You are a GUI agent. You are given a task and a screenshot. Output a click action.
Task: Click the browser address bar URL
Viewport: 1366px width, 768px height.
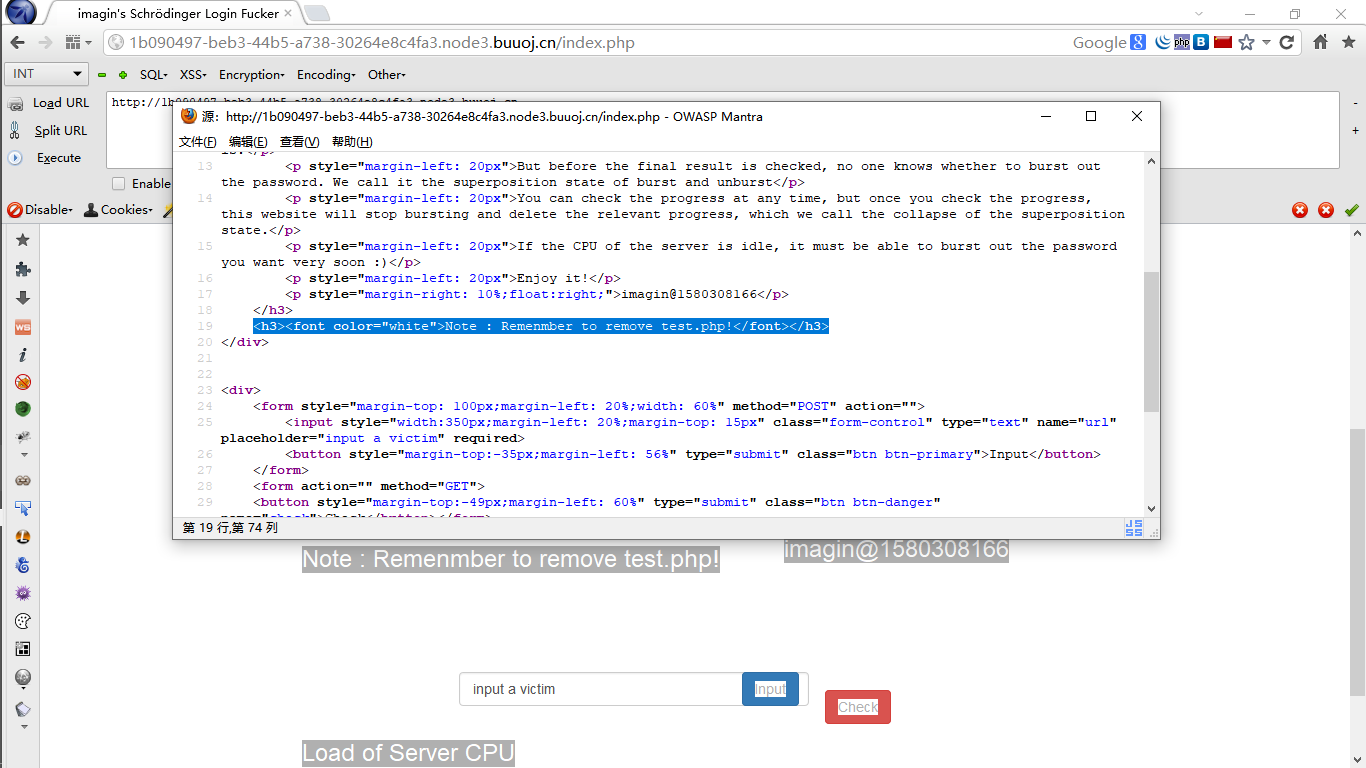(382, 42)
